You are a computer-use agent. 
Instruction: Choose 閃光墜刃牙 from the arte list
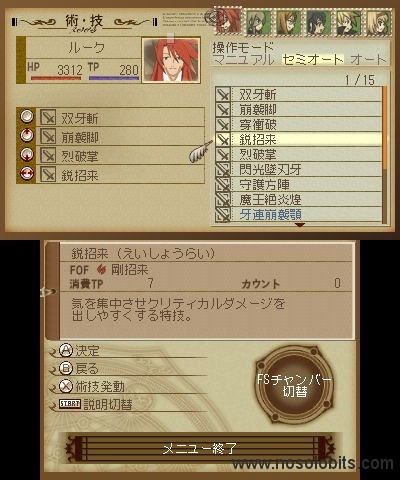click(298, 169)
